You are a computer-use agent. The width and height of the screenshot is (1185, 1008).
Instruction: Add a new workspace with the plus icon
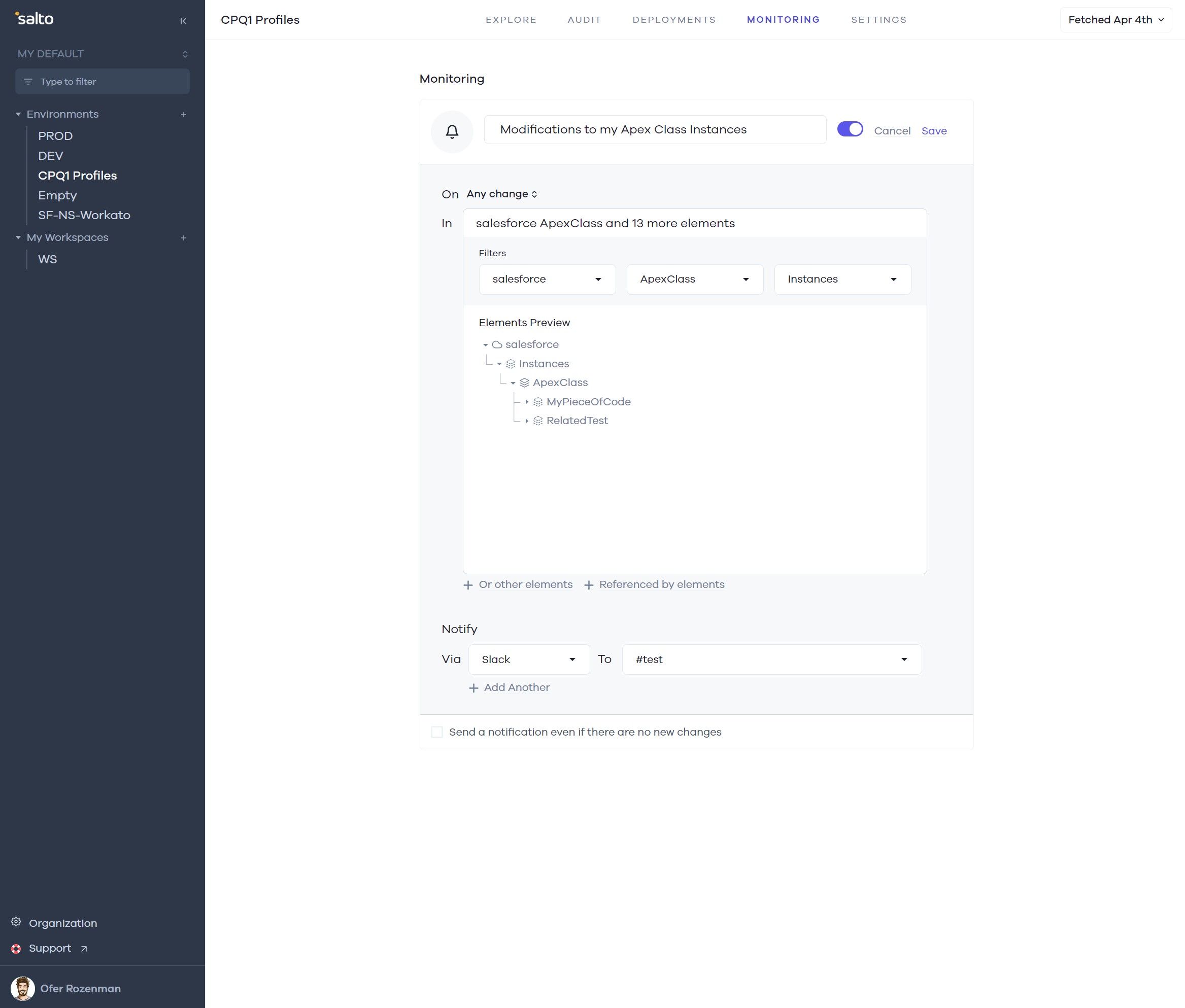tap(184, 238)
